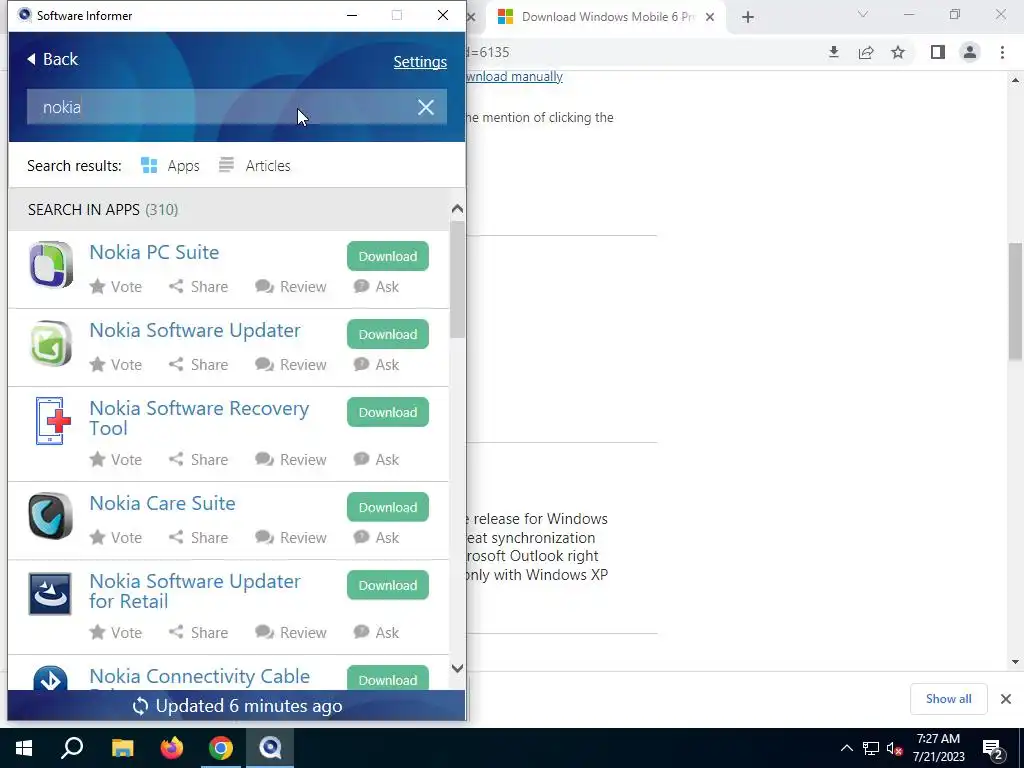Open Nokia Connectivity Cable title link
Screen dimensions: 1024x768
point(199,676)
